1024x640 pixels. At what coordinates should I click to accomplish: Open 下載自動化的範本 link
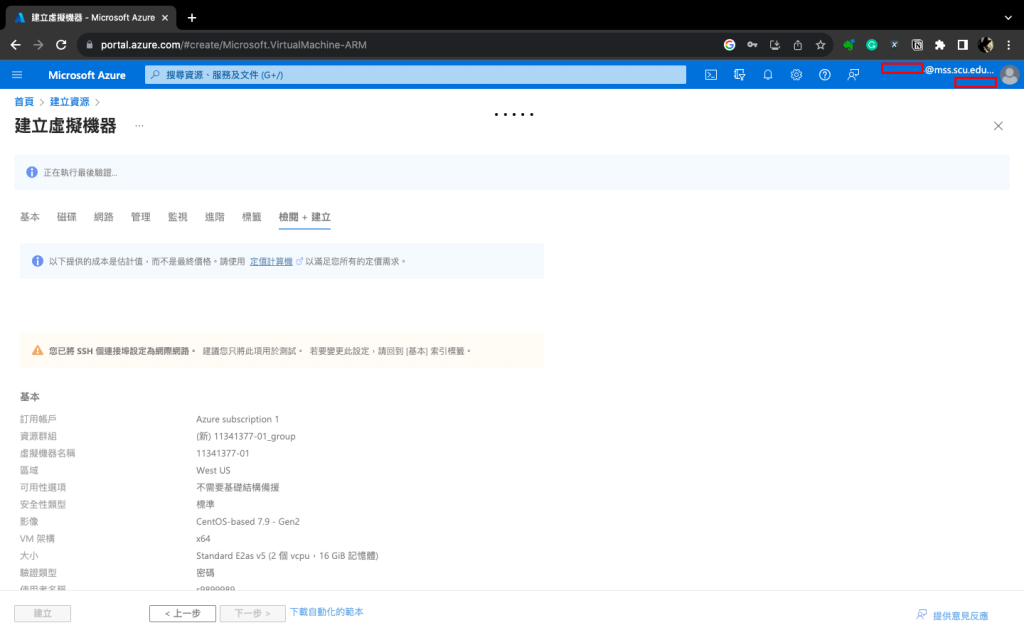point(327,612)
